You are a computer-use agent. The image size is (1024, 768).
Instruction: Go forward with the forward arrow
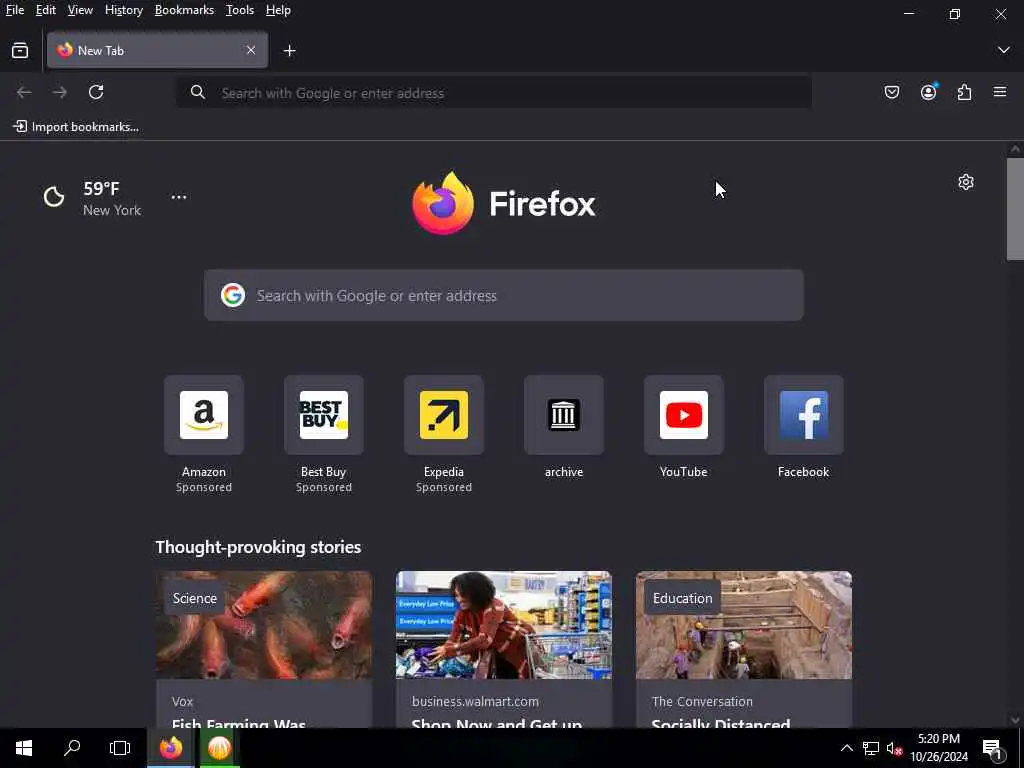60,92
